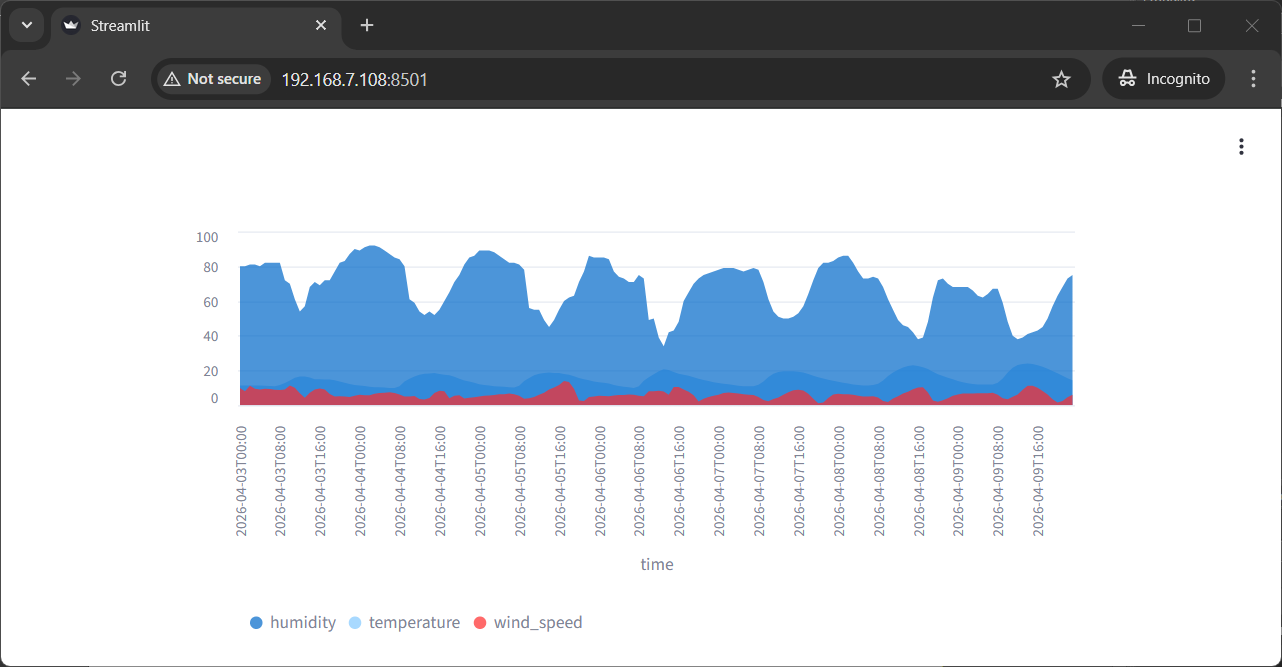Click the browser forward arrow icon
1282x667 pixels.
(x=73, y=79)
